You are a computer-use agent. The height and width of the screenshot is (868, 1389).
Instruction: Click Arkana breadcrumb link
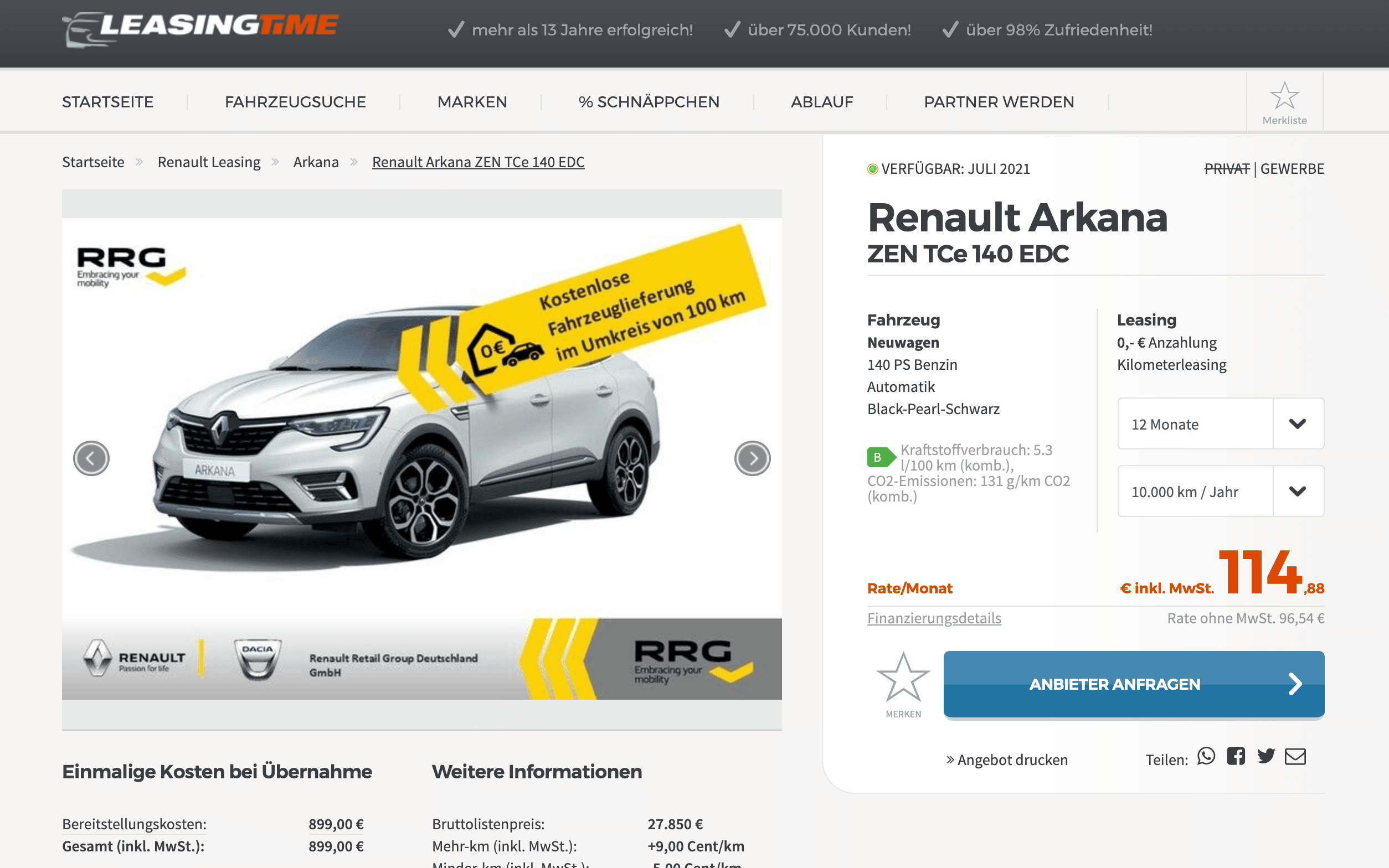[316, 162]
